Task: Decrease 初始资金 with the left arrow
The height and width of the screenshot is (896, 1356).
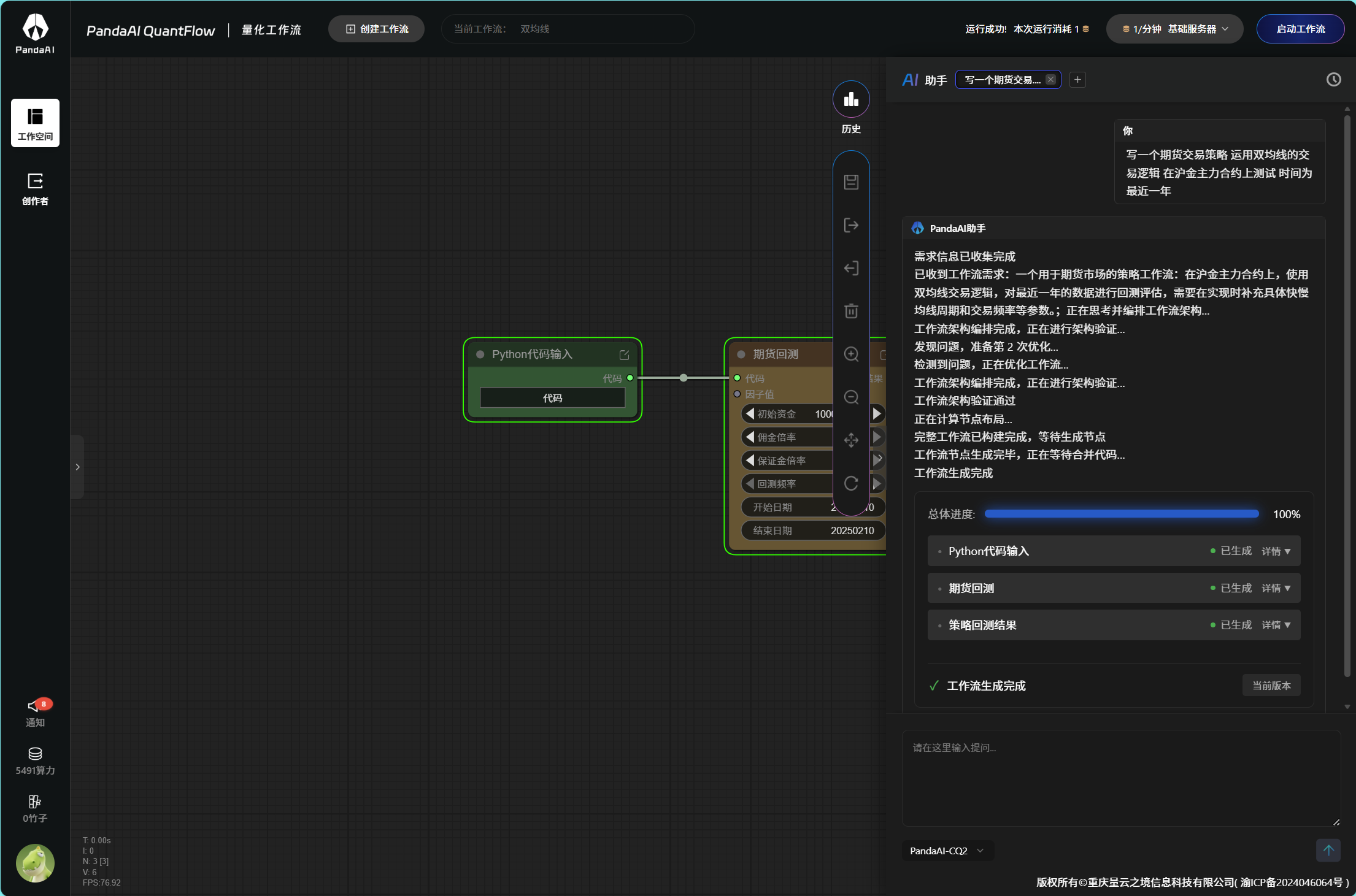Action: (749, 414)
